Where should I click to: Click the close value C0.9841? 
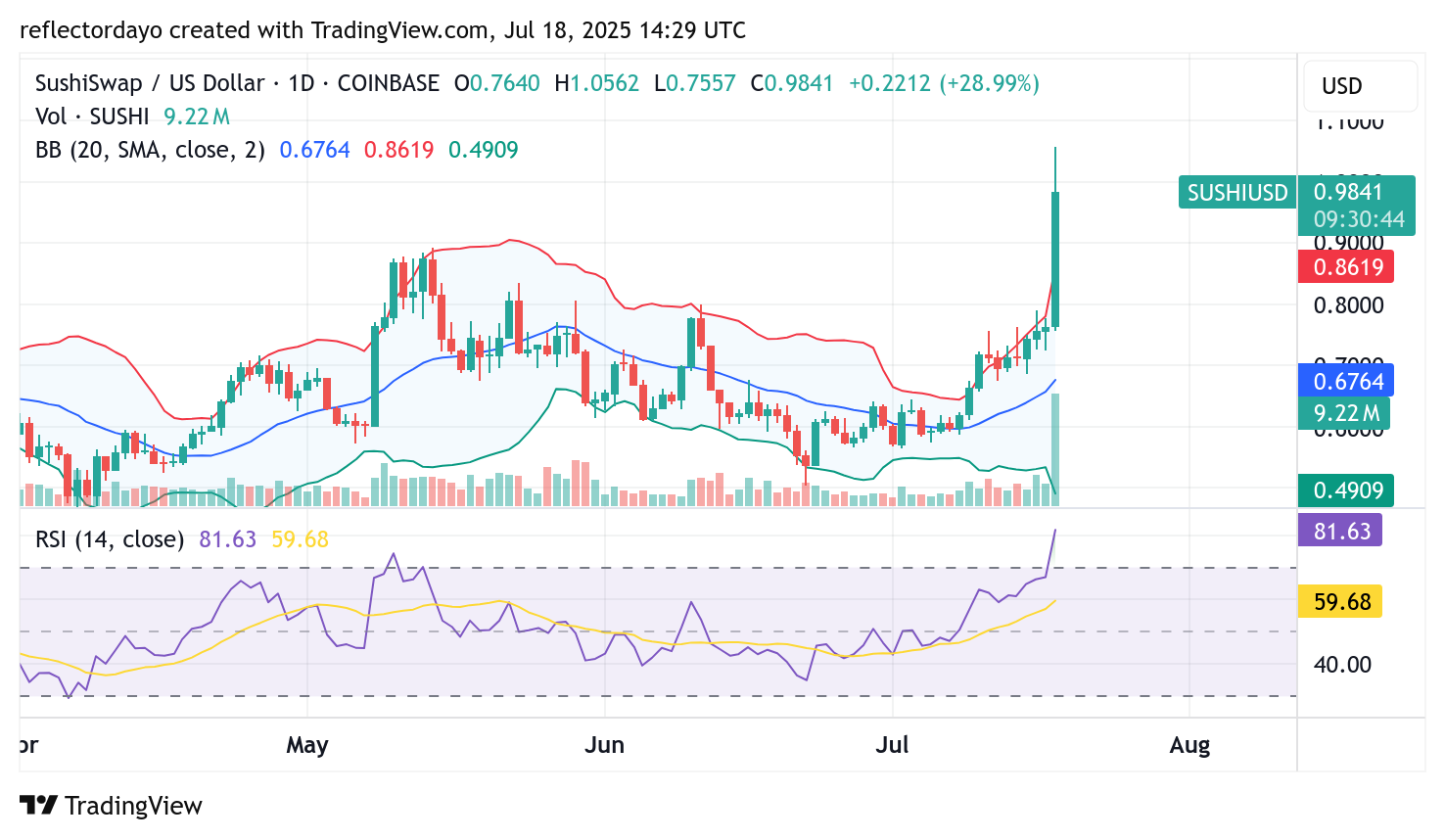point(792,83)
